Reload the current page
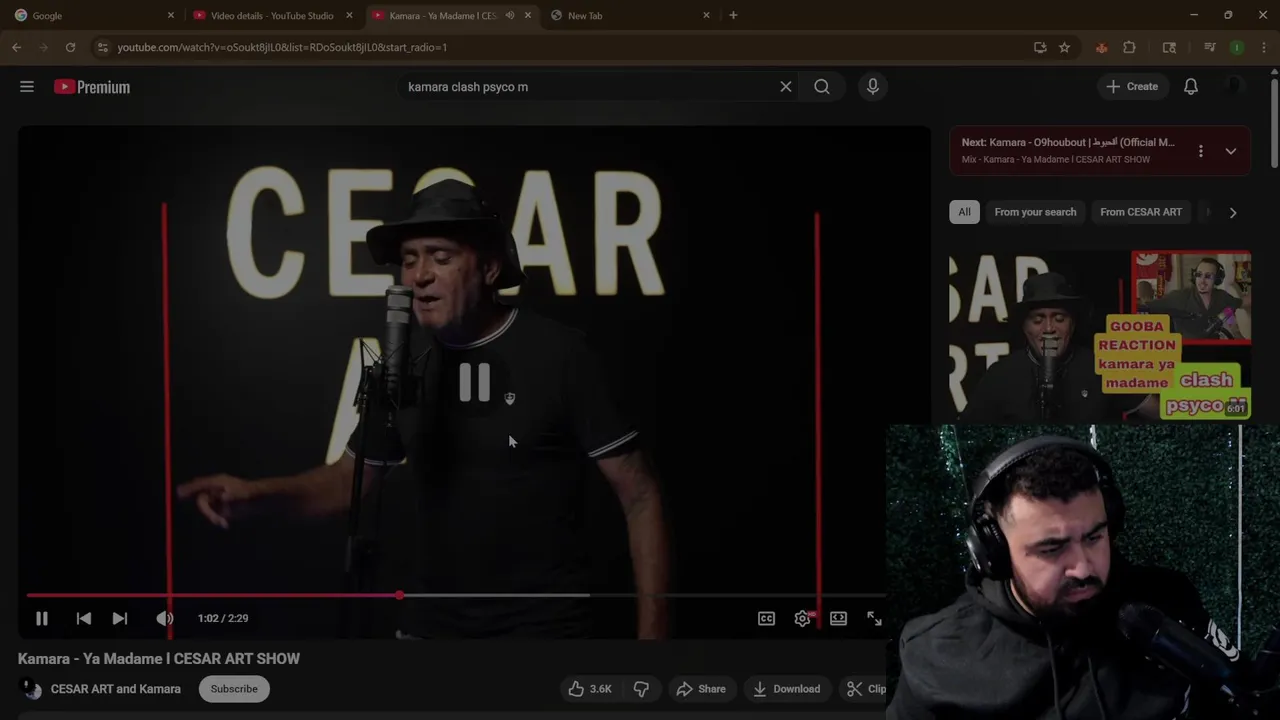Viewport: 1280px width, 720px height. (70, 47)
